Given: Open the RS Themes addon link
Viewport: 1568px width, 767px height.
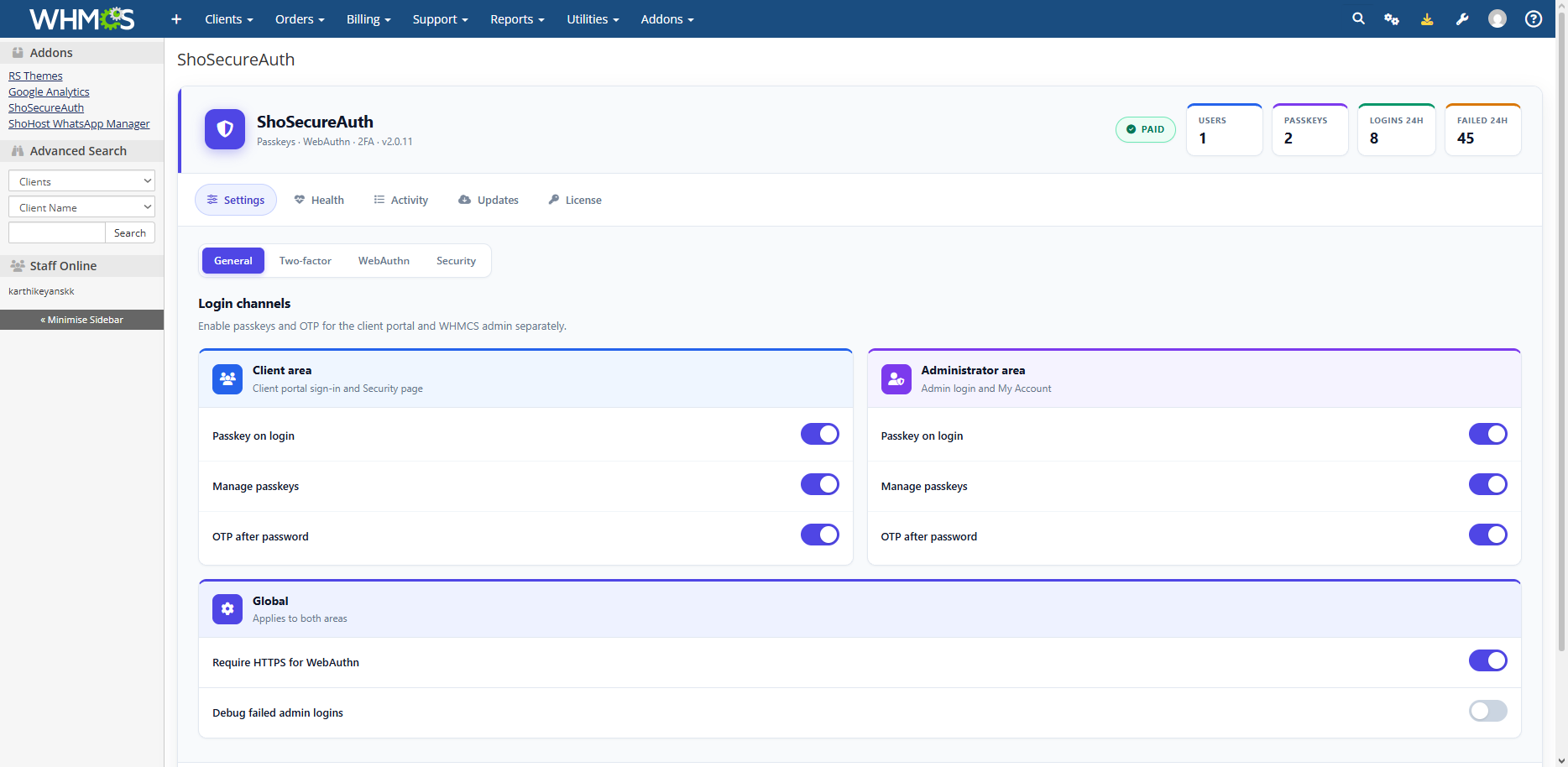Looking at the screenshot, I should coord(35,76).
